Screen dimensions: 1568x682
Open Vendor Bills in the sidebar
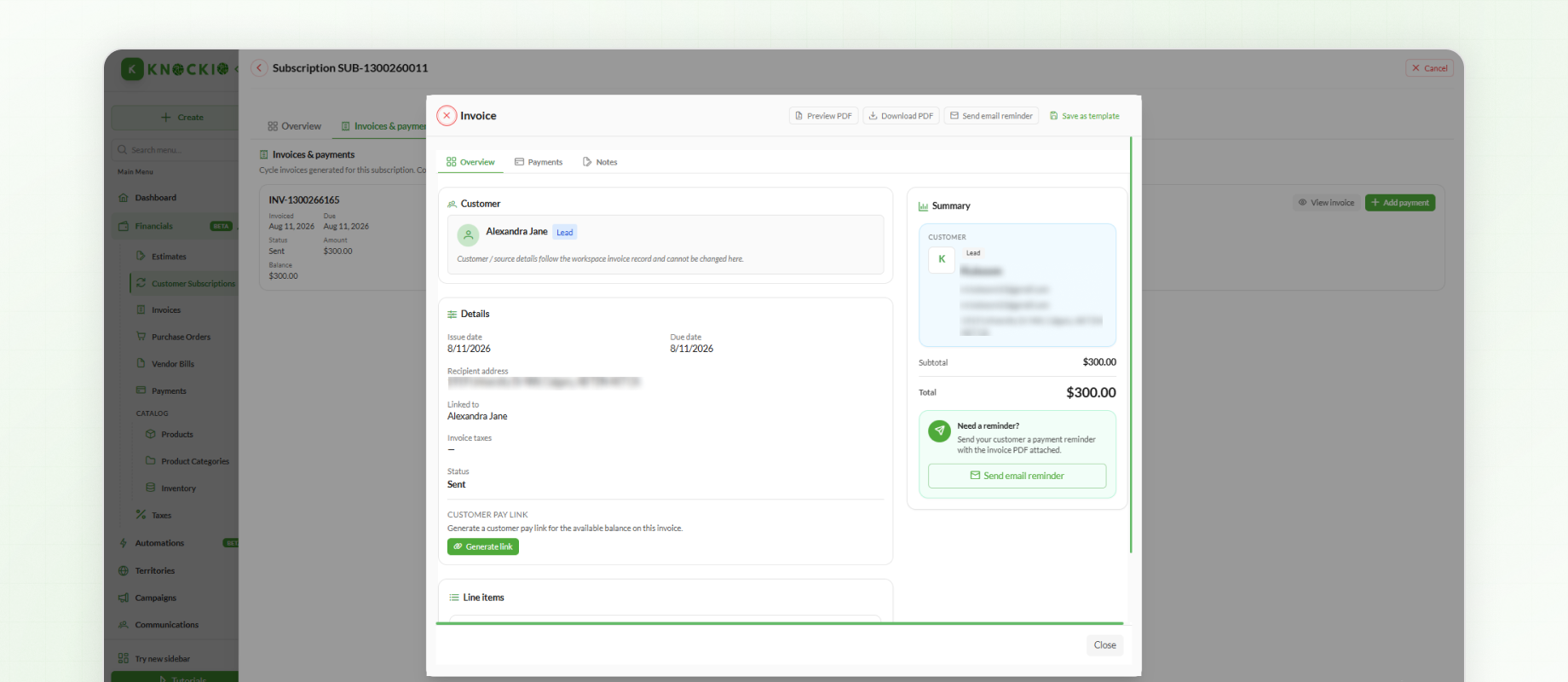click(173, 364)
